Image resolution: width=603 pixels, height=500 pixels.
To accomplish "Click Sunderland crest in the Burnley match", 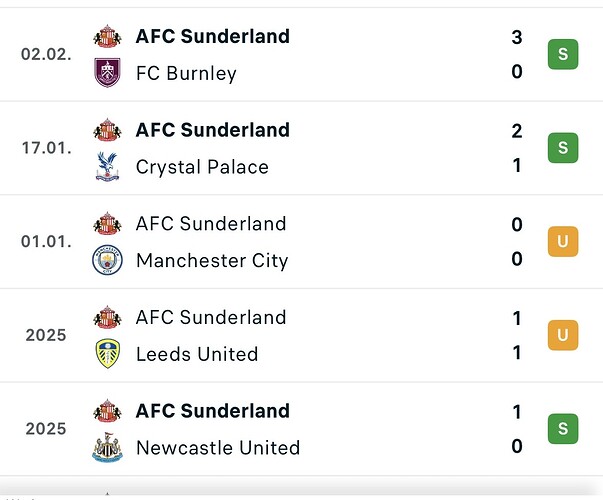I will (x=107, y=36).
